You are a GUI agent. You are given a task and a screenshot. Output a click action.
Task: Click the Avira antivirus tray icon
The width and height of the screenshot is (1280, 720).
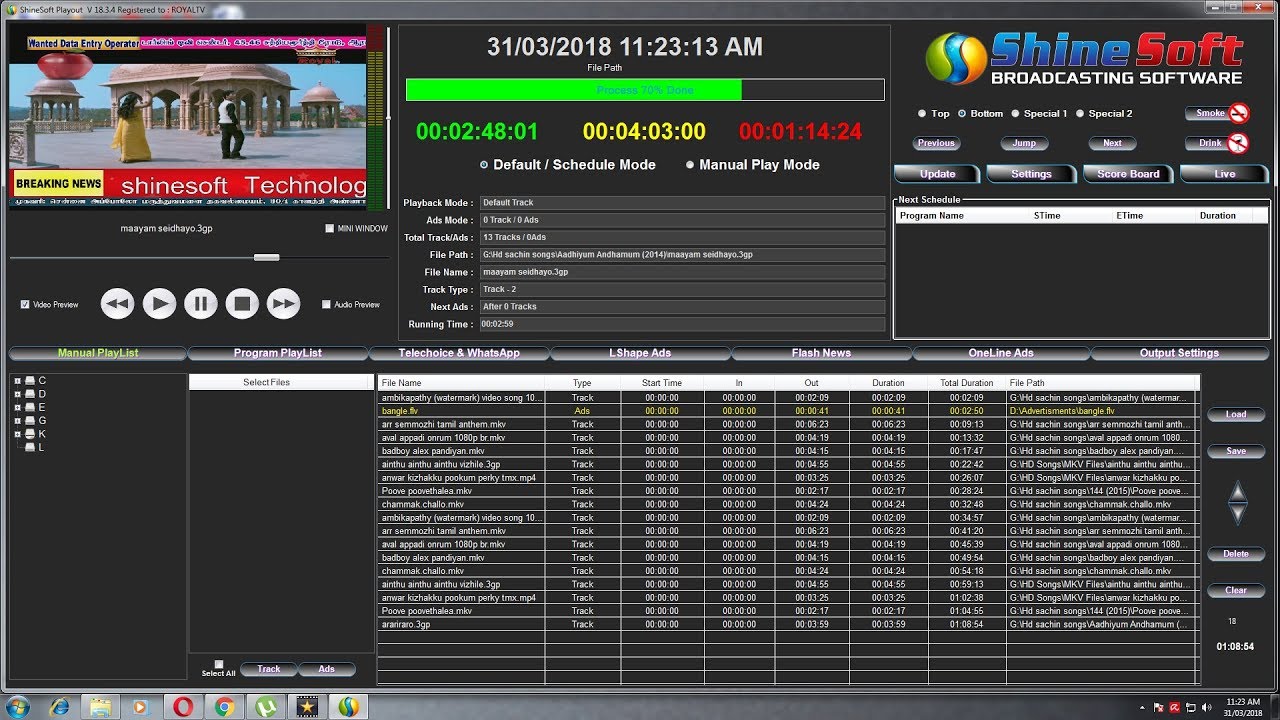click(1174, 707)
